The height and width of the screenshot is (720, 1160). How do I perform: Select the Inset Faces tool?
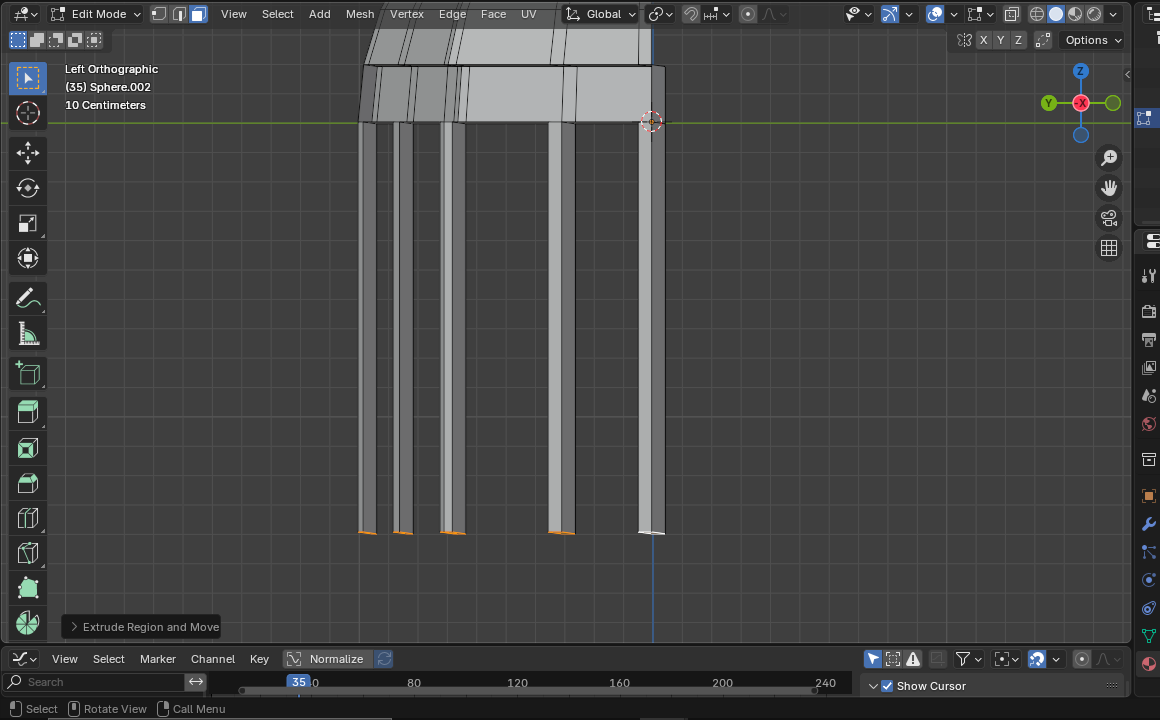pos(27,448)
